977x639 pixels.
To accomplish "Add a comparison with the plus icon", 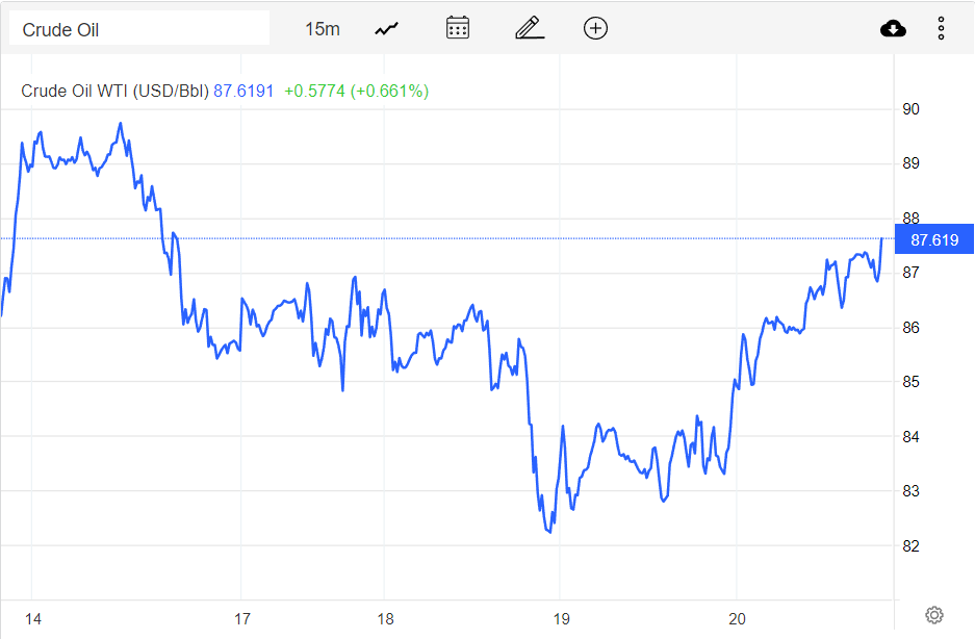I will pos(595,28).
